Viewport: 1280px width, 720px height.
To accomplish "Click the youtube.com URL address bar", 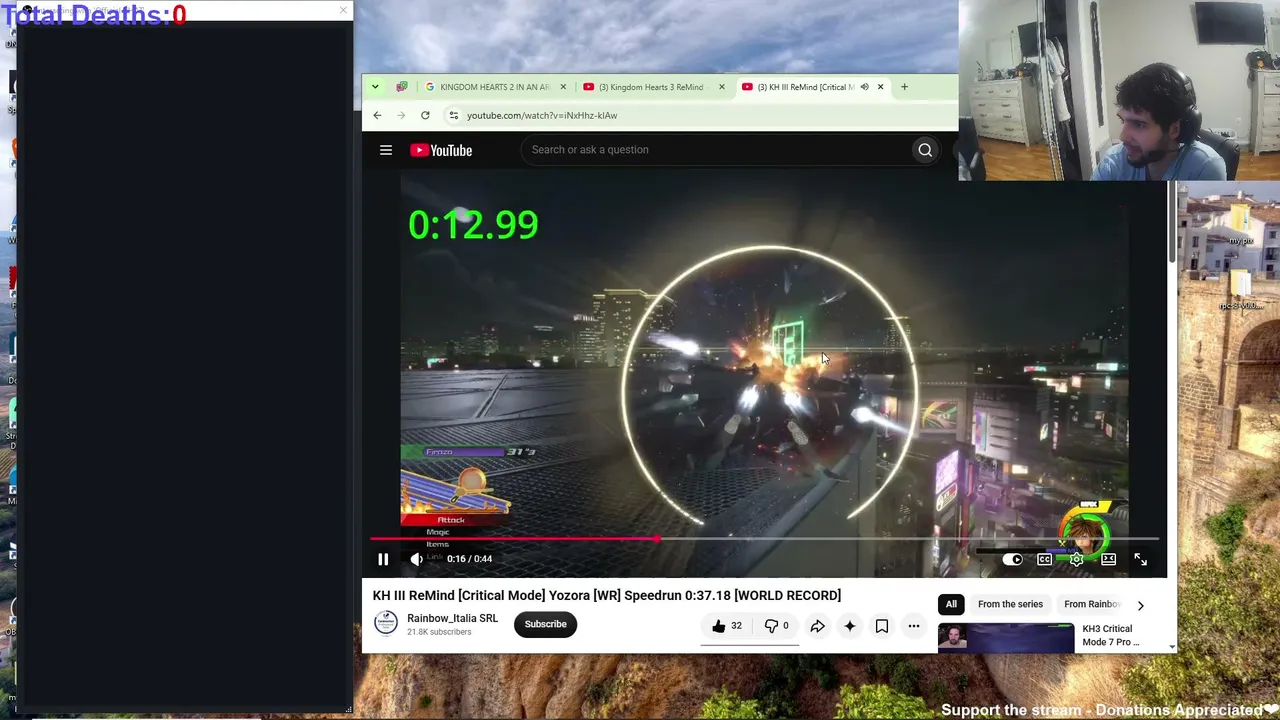I will pos(542,115).
